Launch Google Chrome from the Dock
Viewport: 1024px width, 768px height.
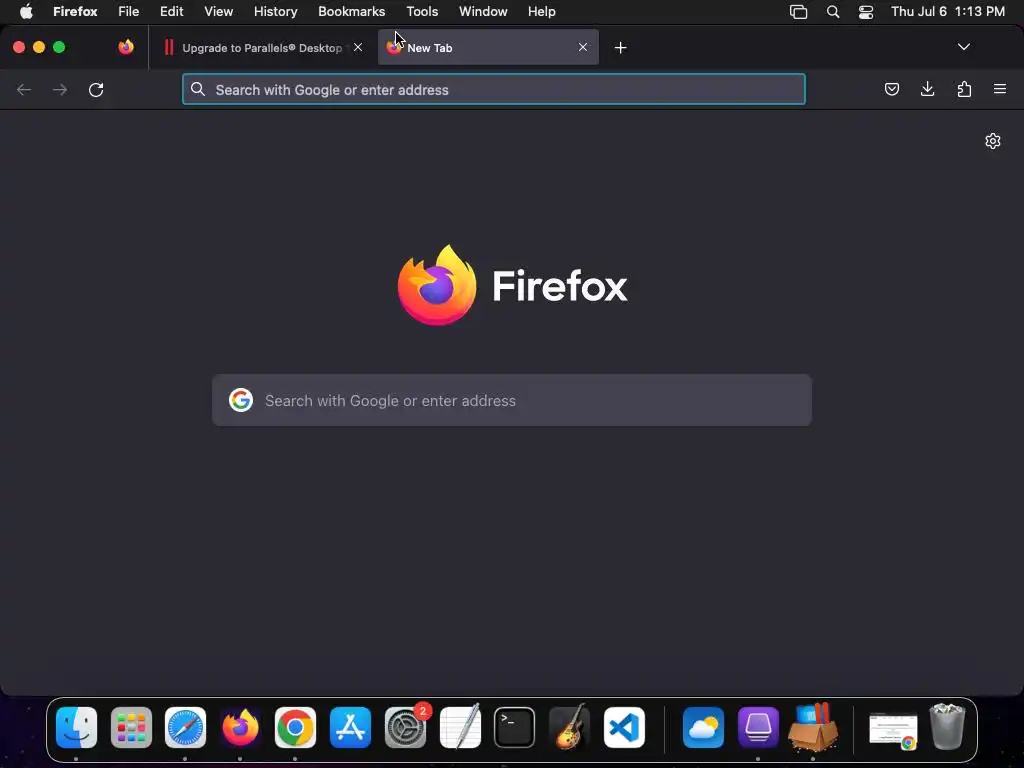295,728
